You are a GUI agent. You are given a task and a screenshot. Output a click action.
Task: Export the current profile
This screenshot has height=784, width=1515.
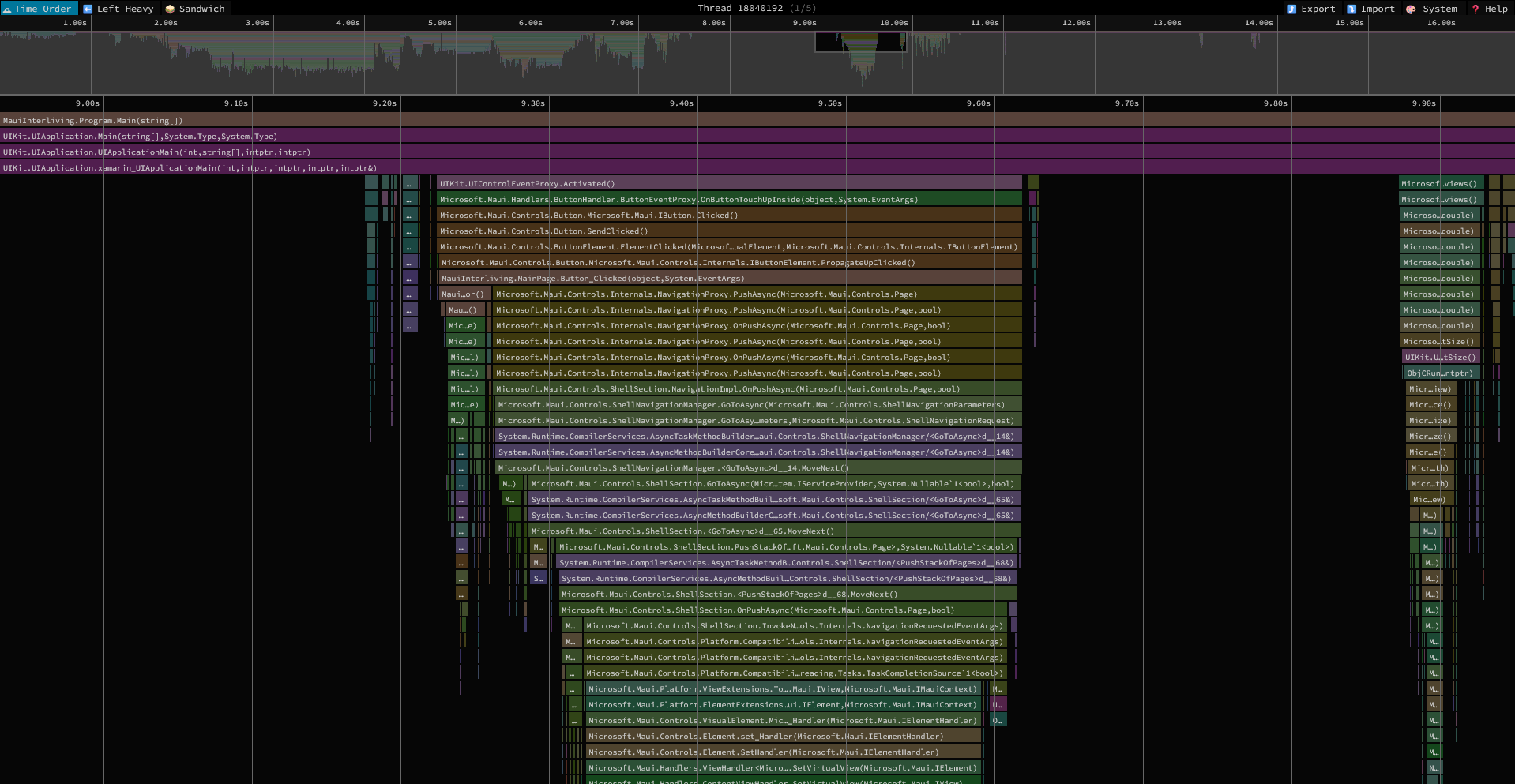[1311, 9]
